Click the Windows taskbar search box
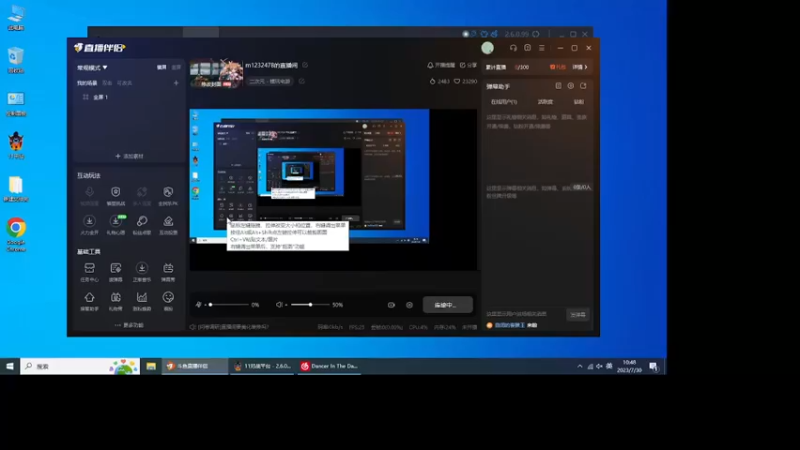800x450 pixels. tap(80, 366)
